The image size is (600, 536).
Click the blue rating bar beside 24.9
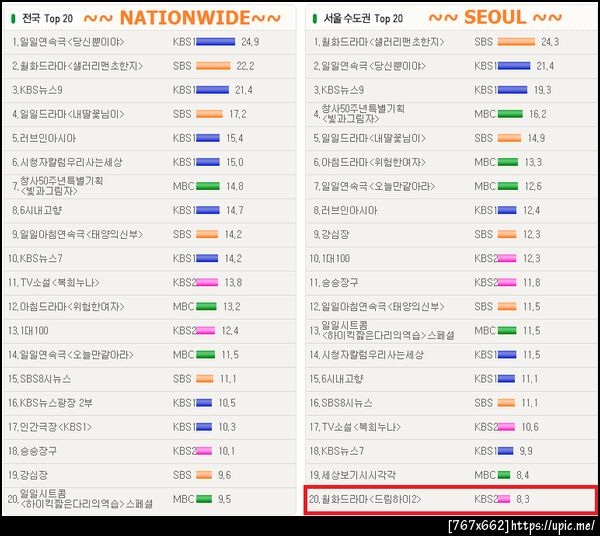216,42
